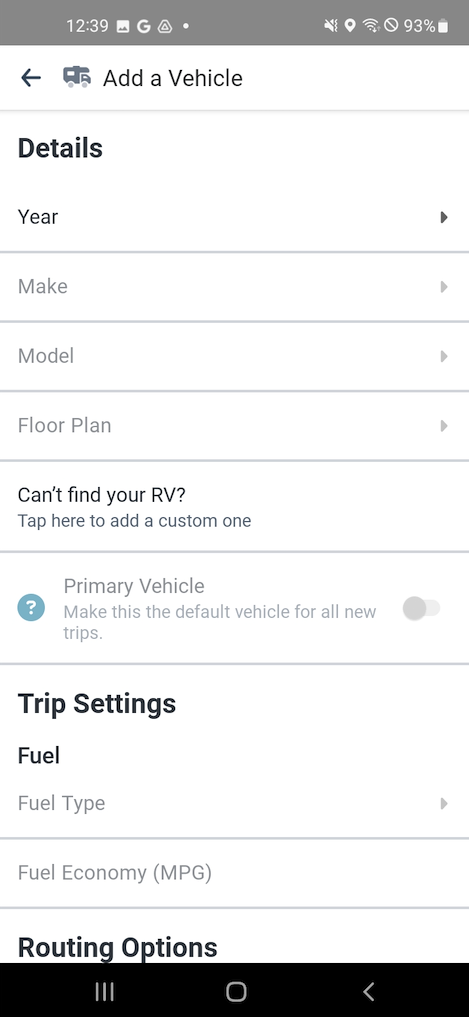The image size is (469, 1017).
Task: Tap the back arrow in header
Action: pos(30,78)
